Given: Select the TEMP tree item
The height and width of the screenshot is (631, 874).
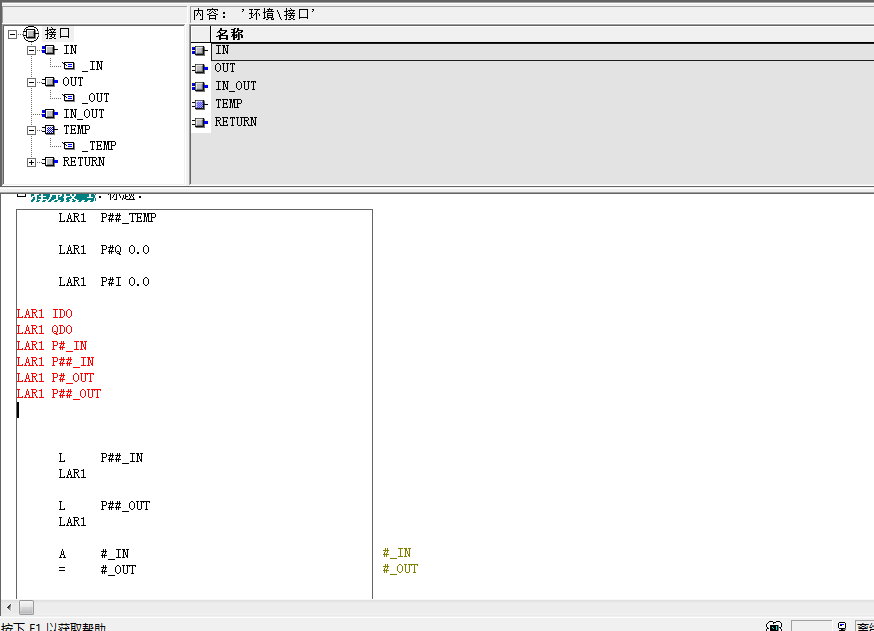Looking at the screenshot, I should (x=77, y=130).
